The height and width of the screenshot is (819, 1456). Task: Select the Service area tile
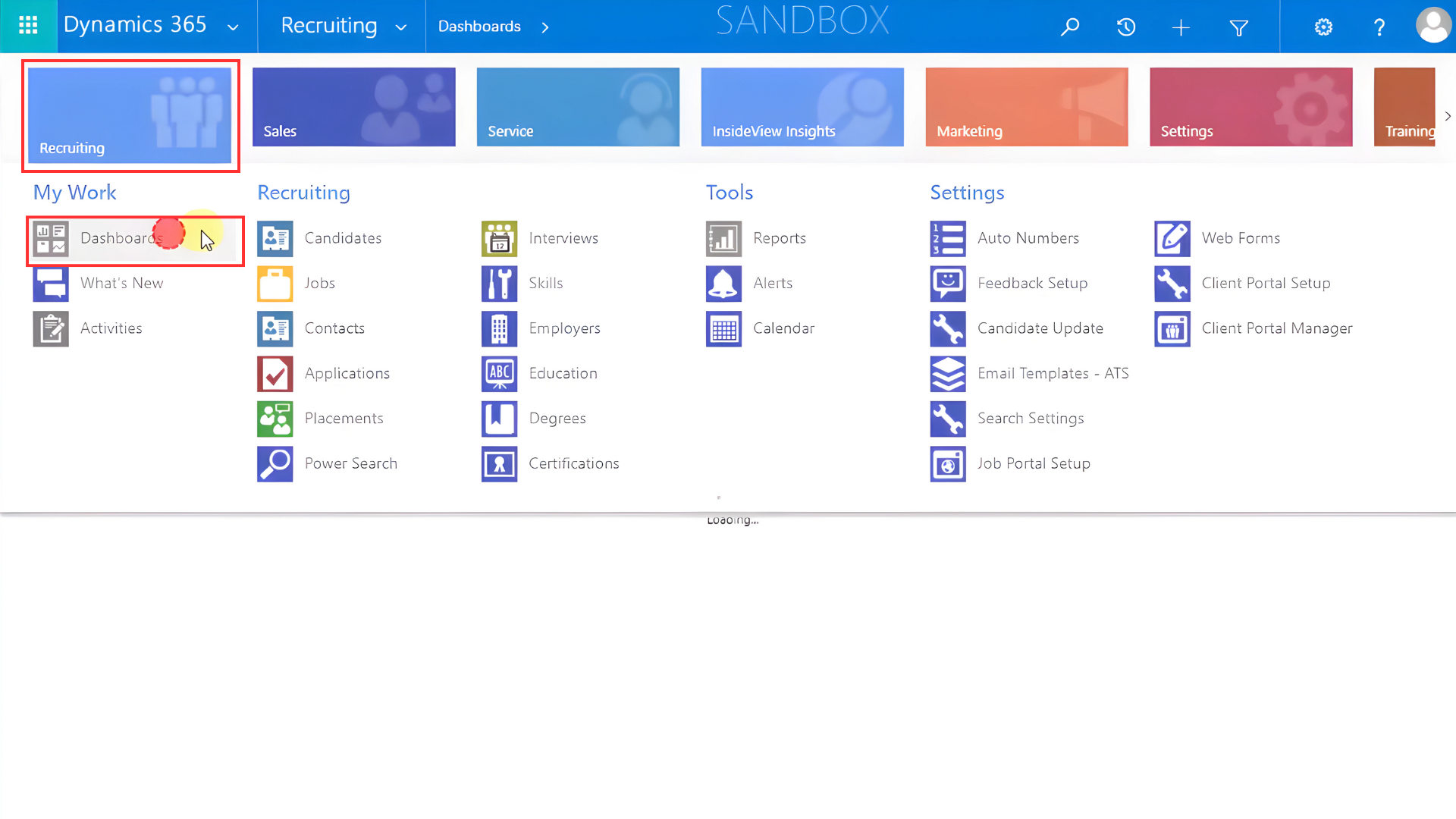(579, 107)
